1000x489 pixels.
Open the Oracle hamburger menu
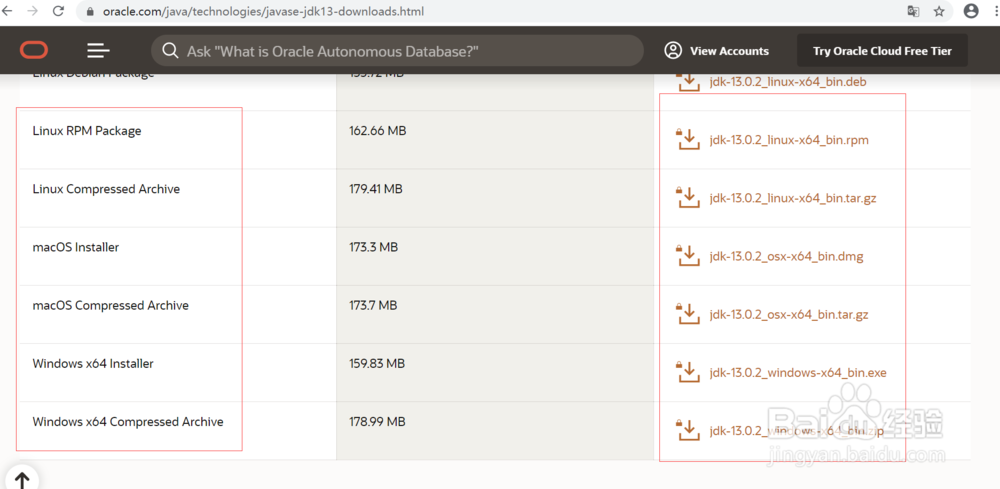pos(99,50)
